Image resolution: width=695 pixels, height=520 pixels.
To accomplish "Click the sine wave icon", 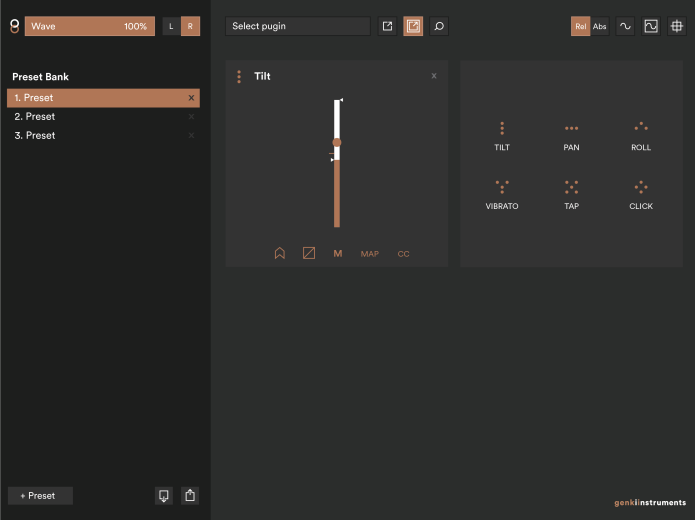I will click(625, 26).
